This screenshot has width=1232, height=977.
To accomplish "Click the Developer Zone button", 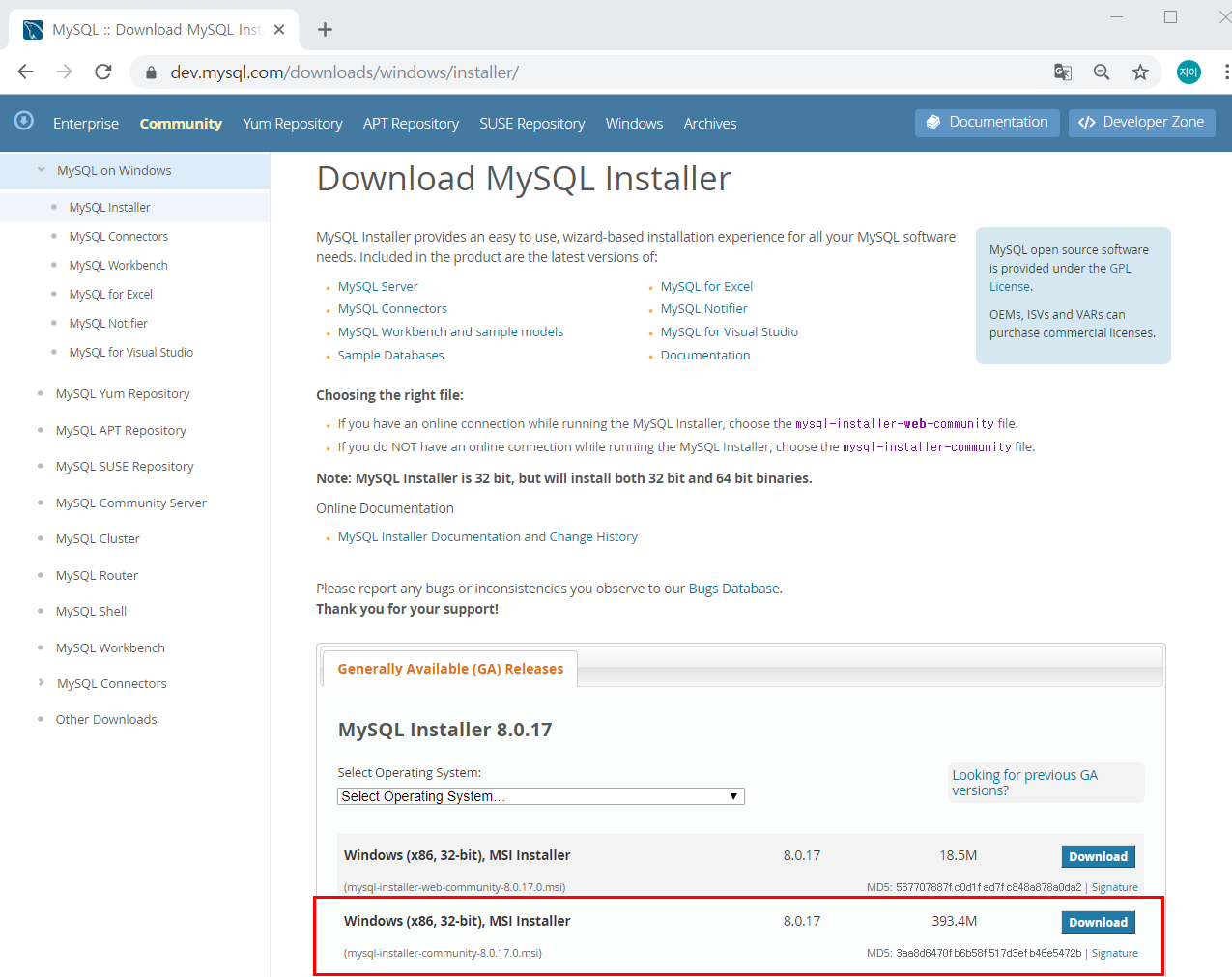I will [x=1142, y=123].
